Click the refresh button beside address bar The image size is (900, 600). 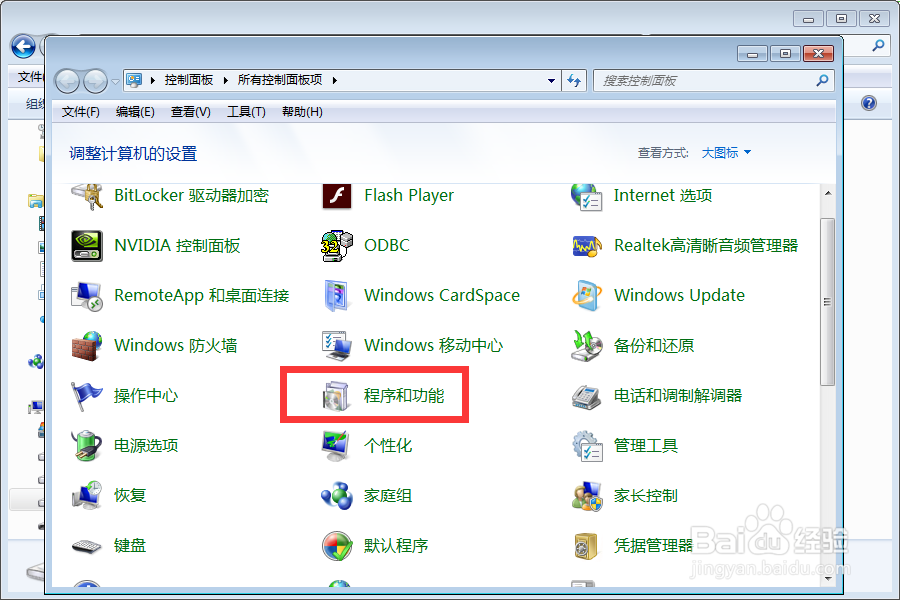(x=574, y=81)
